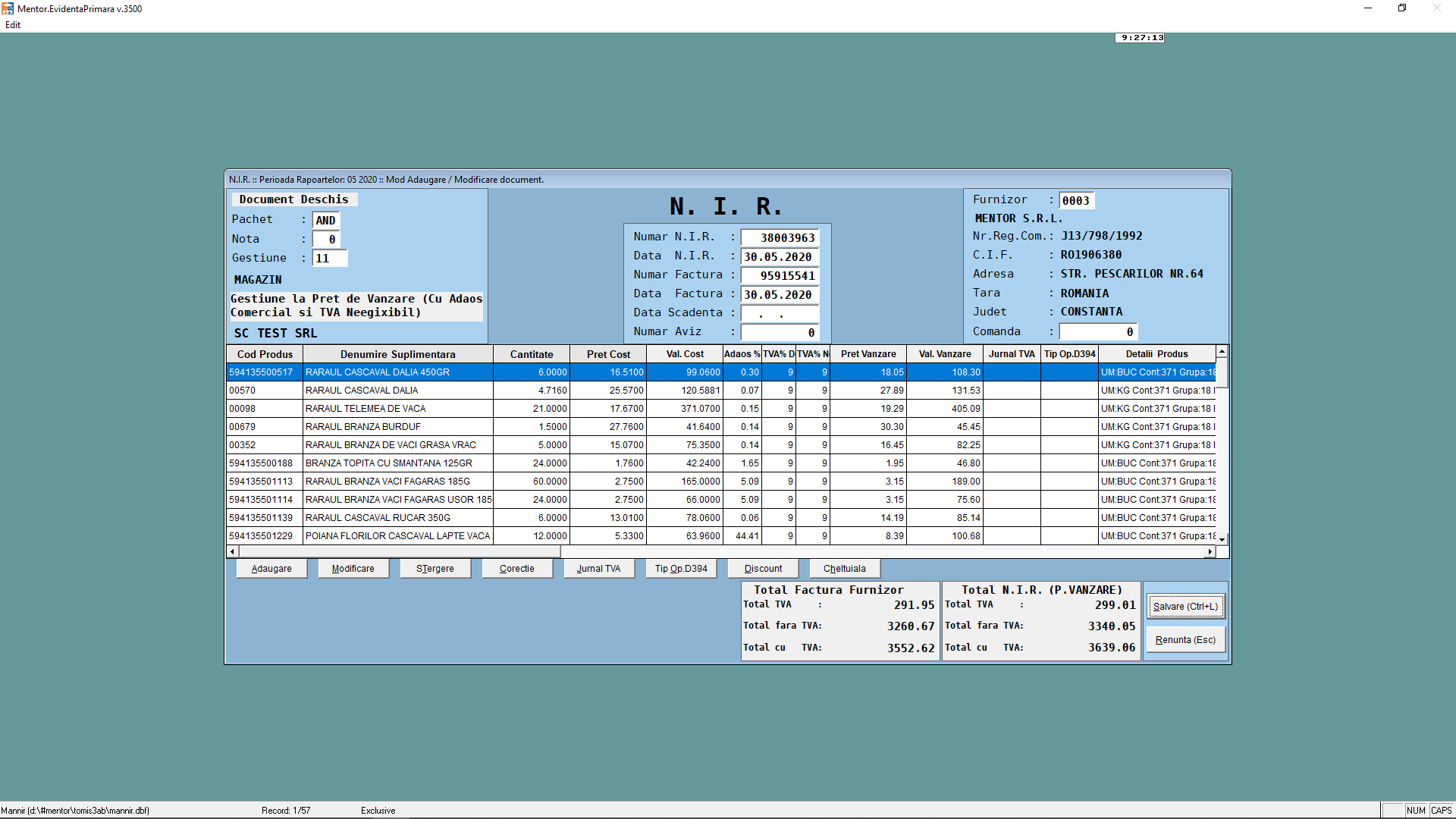The image size is (1456, 819).
Task: Click the Numar N.I.R. input field
Action: (x=780, y=237)
